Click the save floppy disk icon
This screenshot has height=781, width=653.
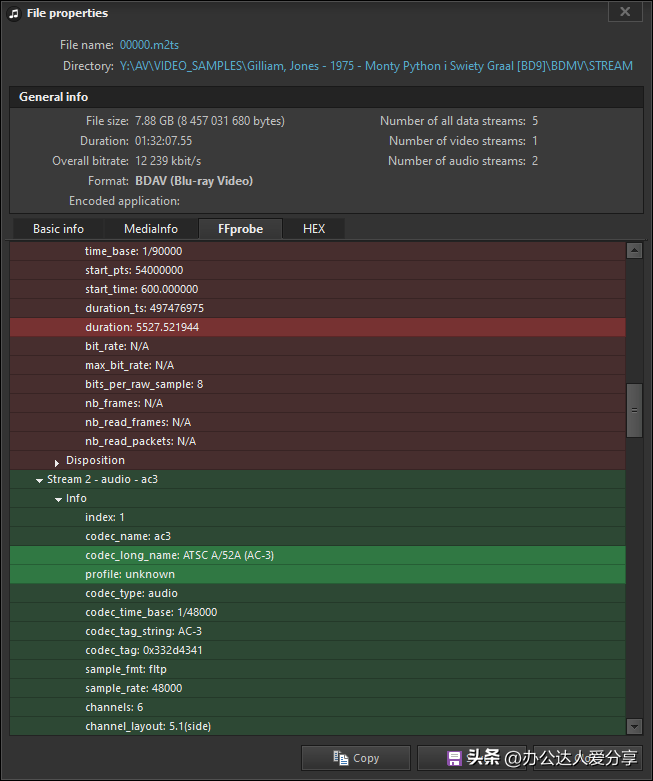point(454,758)
